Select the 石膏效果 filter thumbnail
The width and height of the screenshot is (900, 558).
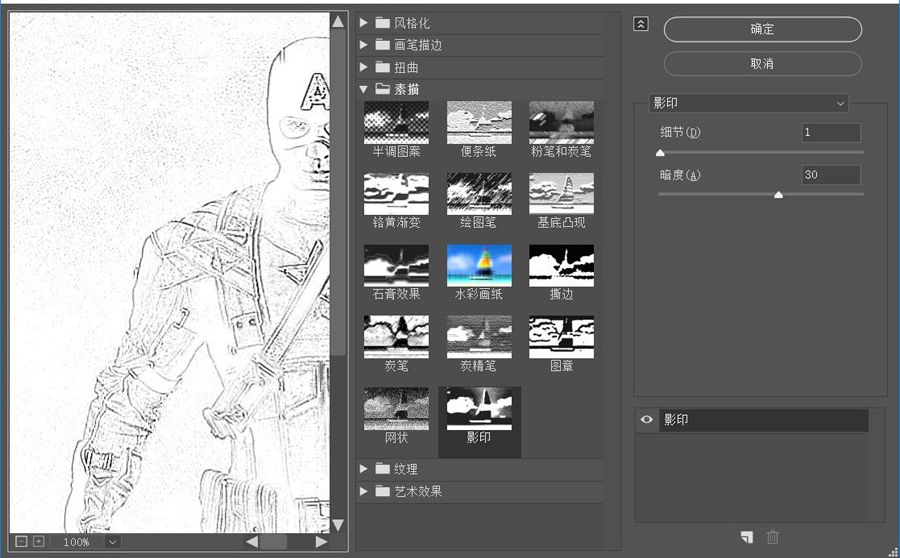tap(396, 266)
